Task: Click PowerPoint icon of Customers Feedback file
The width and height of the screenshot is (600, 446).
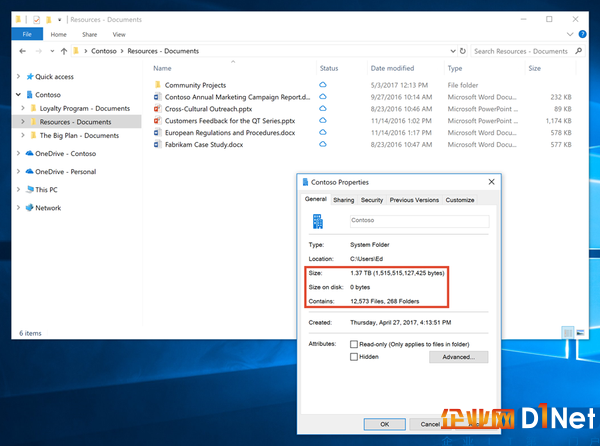Action: (x=157, y=121)
